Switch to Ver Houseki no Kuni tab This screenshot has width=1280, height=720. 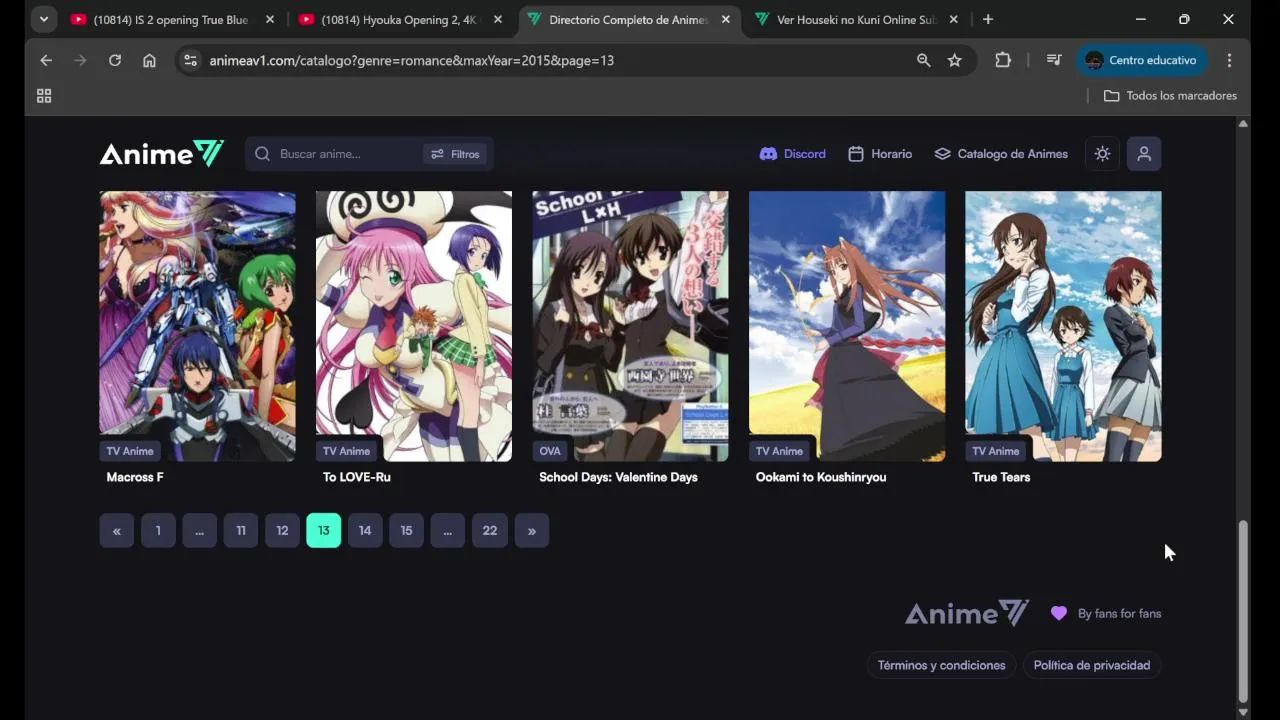(857, 20)
